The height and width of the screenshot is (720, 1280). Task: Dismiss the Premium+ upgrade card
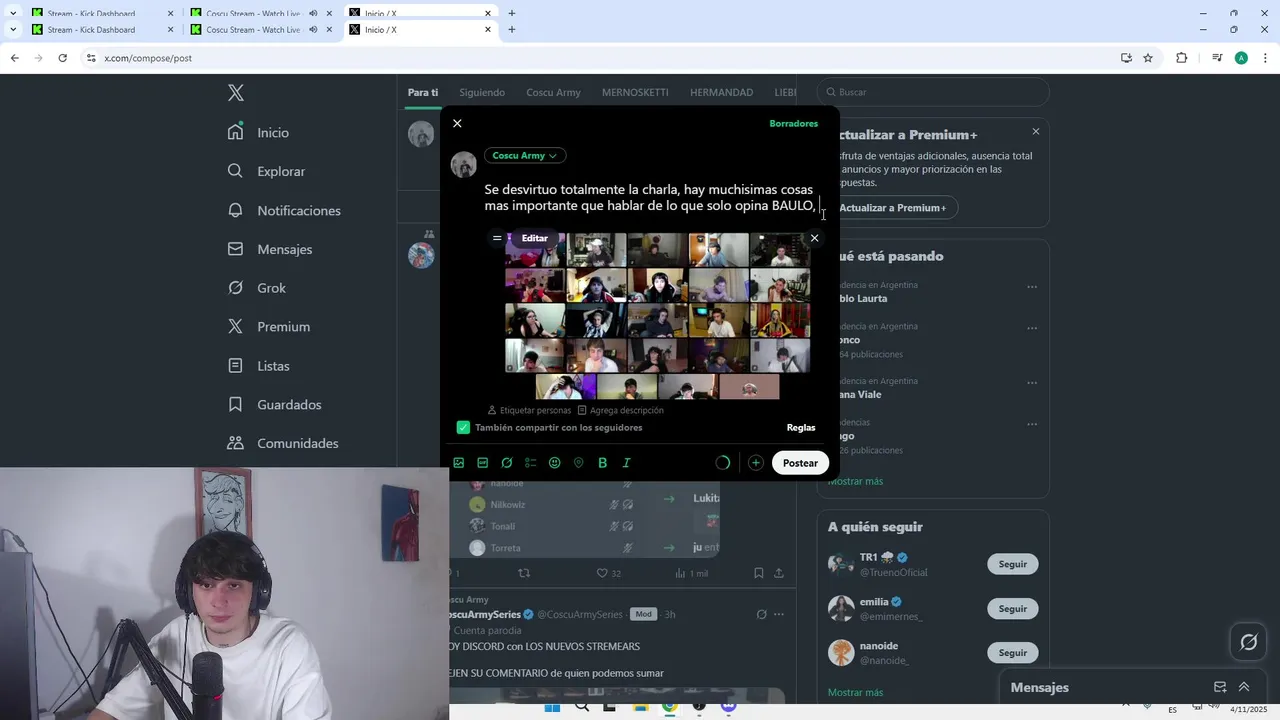(x=1036, y=131)
